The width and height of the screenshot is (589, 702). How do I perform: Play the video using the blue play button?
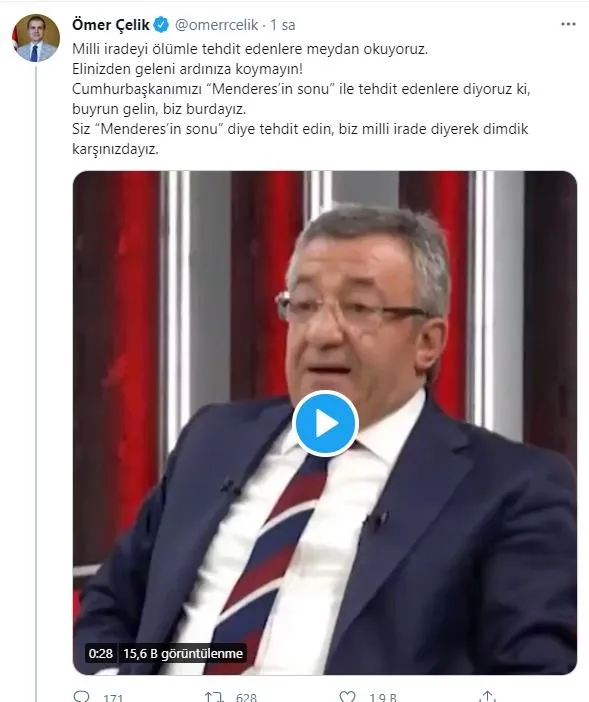(325, 423)
